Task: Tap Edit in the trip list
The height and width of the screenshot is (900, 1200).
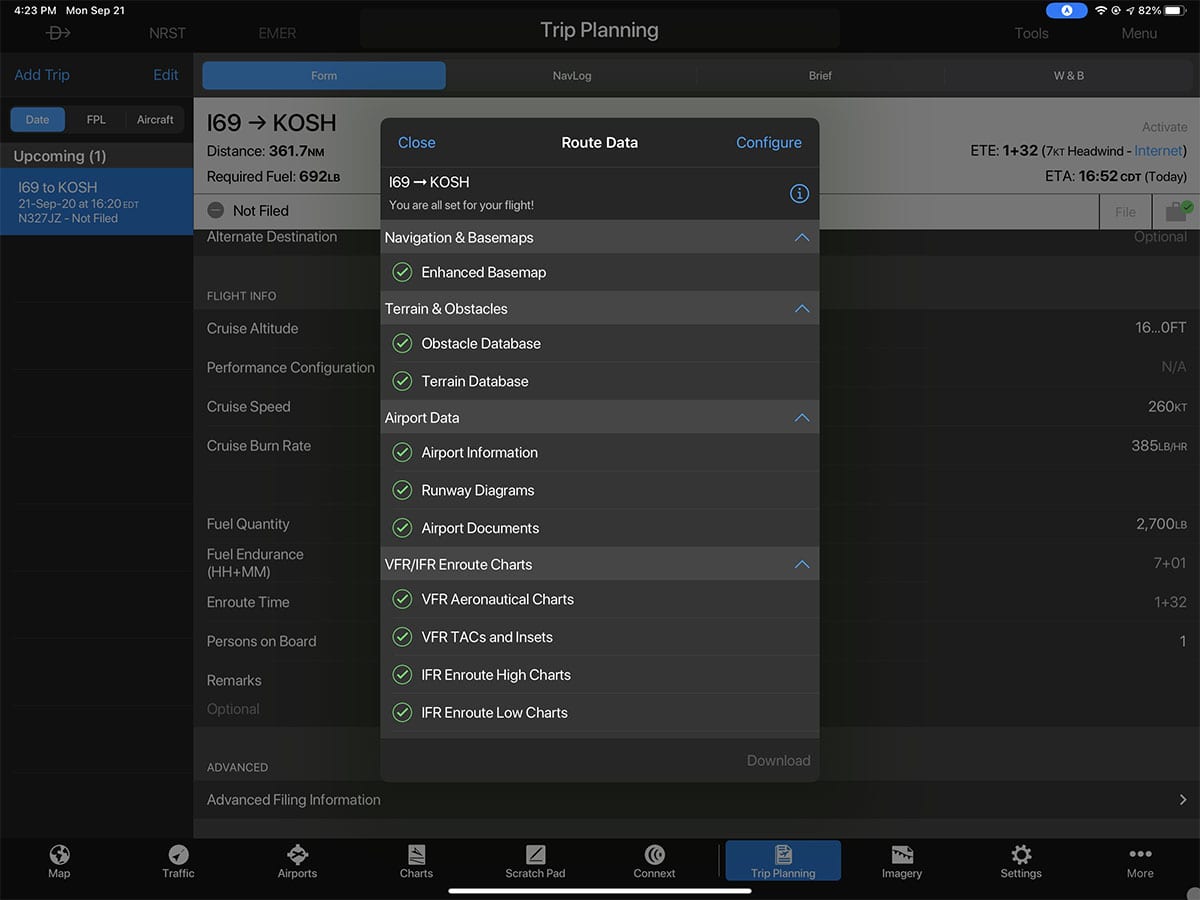Action: [x=166, y=75]
